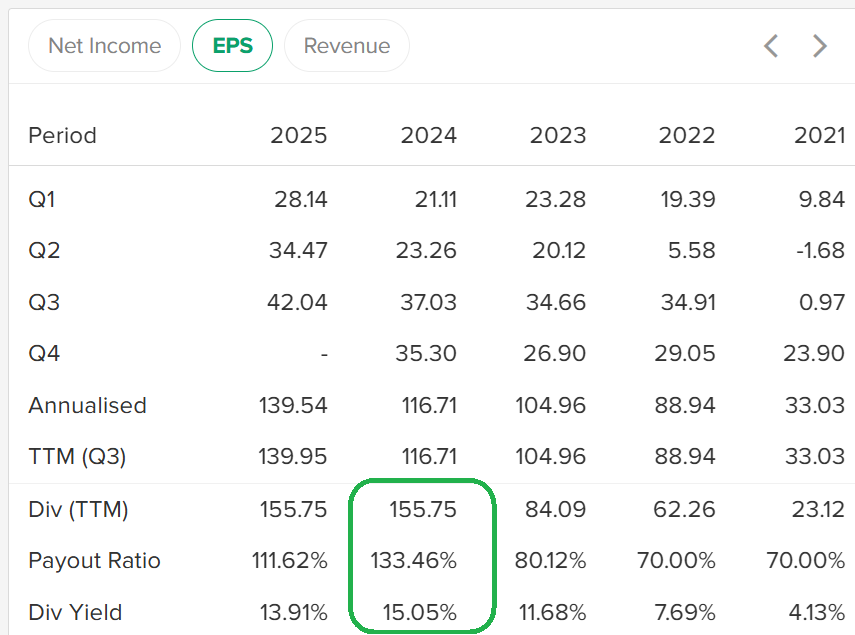Click the Q3 row label

pyautogui.click(x=44, y=302)
